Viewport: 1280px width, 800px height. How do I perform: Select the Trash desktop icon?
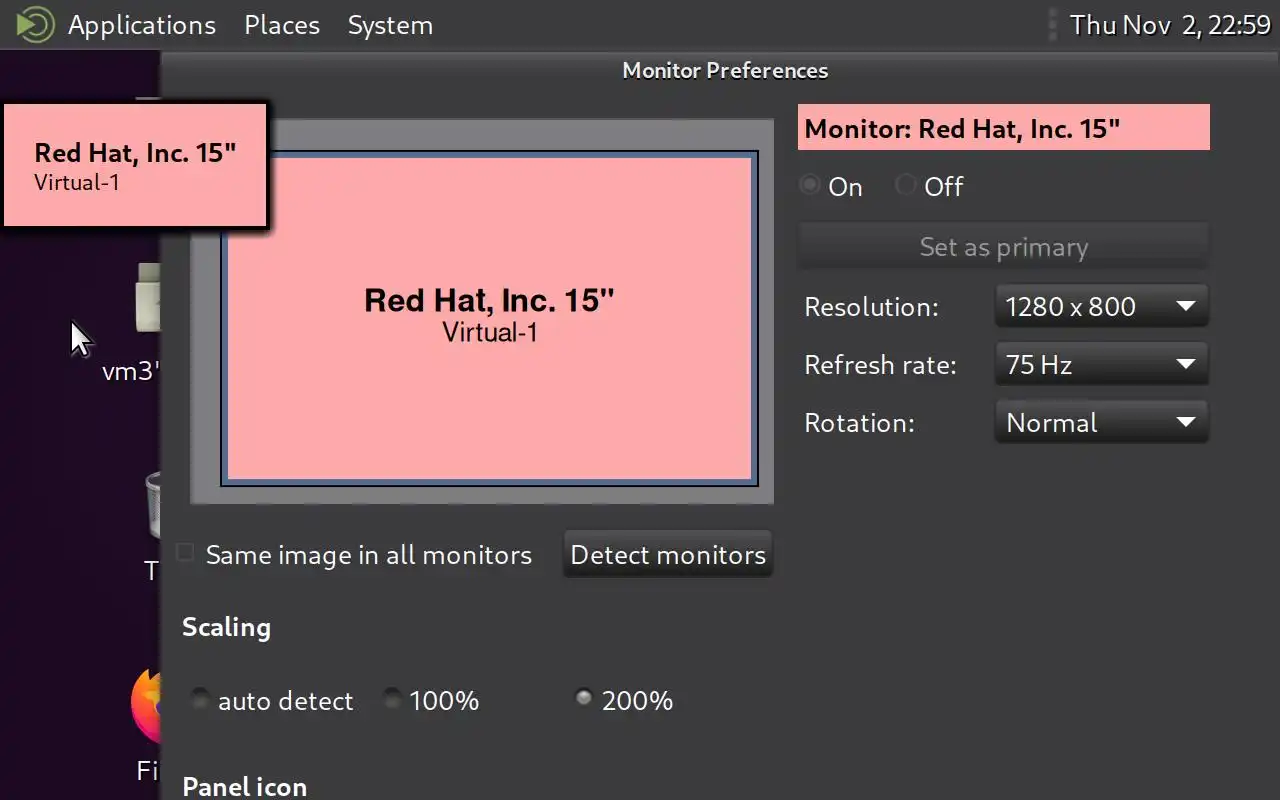(153, 505)
